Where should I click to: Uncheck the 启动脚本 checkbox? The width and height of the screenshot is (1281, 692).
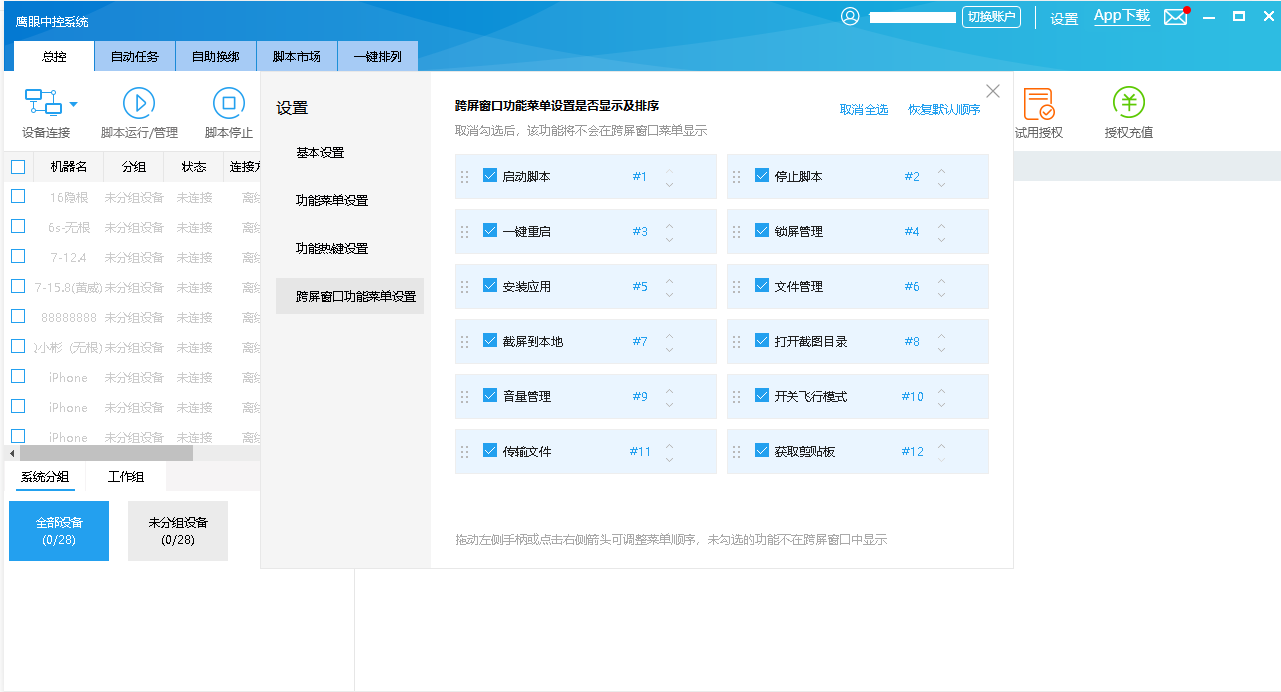coord(490,175)
